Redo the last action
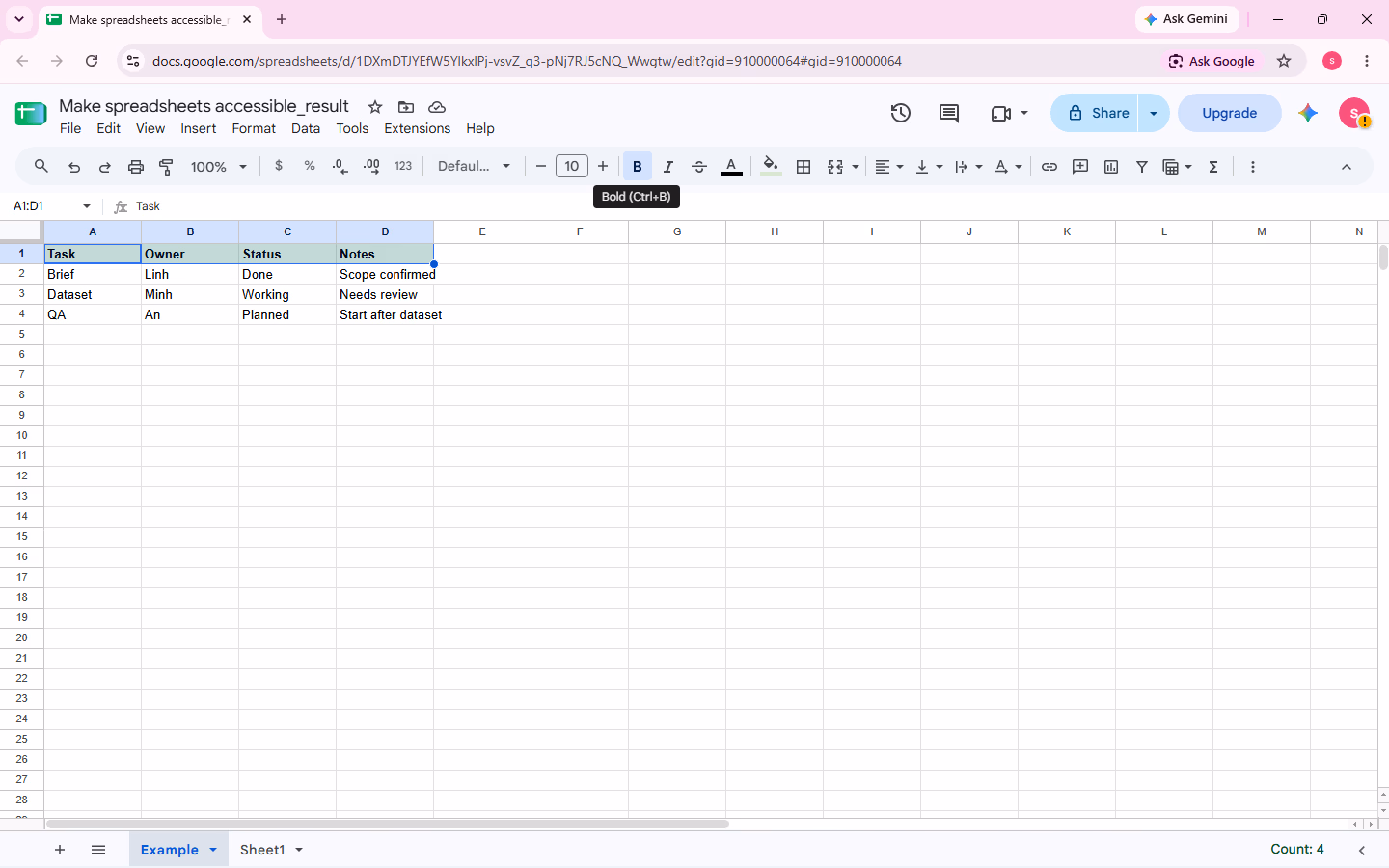 105,167
